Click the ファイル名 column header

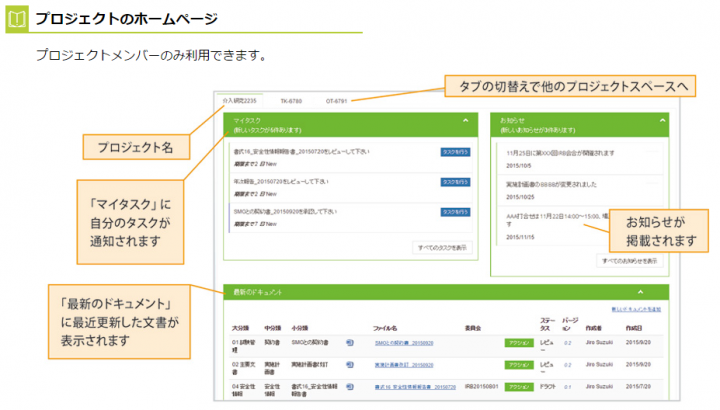click(x=385, y=328)
